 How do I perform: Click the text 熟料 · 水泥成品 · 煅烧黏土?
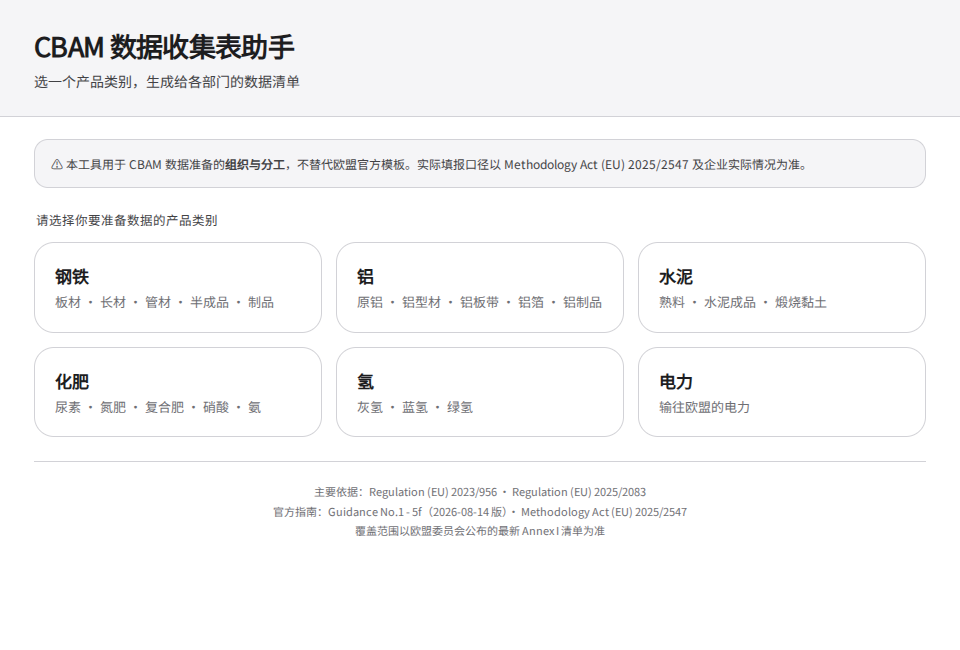[x=743, y=302]
